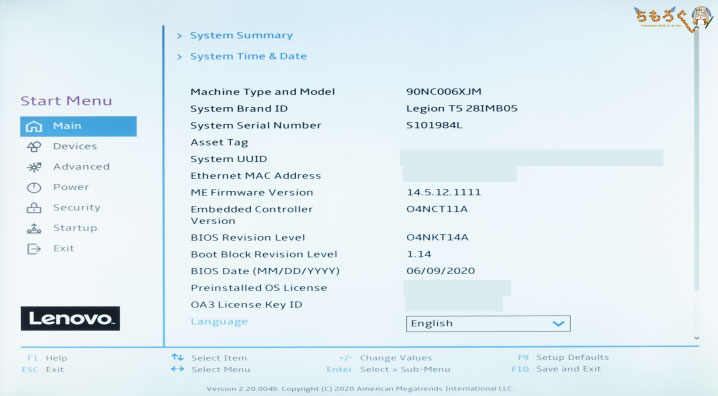Image resolution: width=718 pixels, height=396 pixels.
Task: Click the Legion T5 28IMB05 value
Action: pos(462,108)
